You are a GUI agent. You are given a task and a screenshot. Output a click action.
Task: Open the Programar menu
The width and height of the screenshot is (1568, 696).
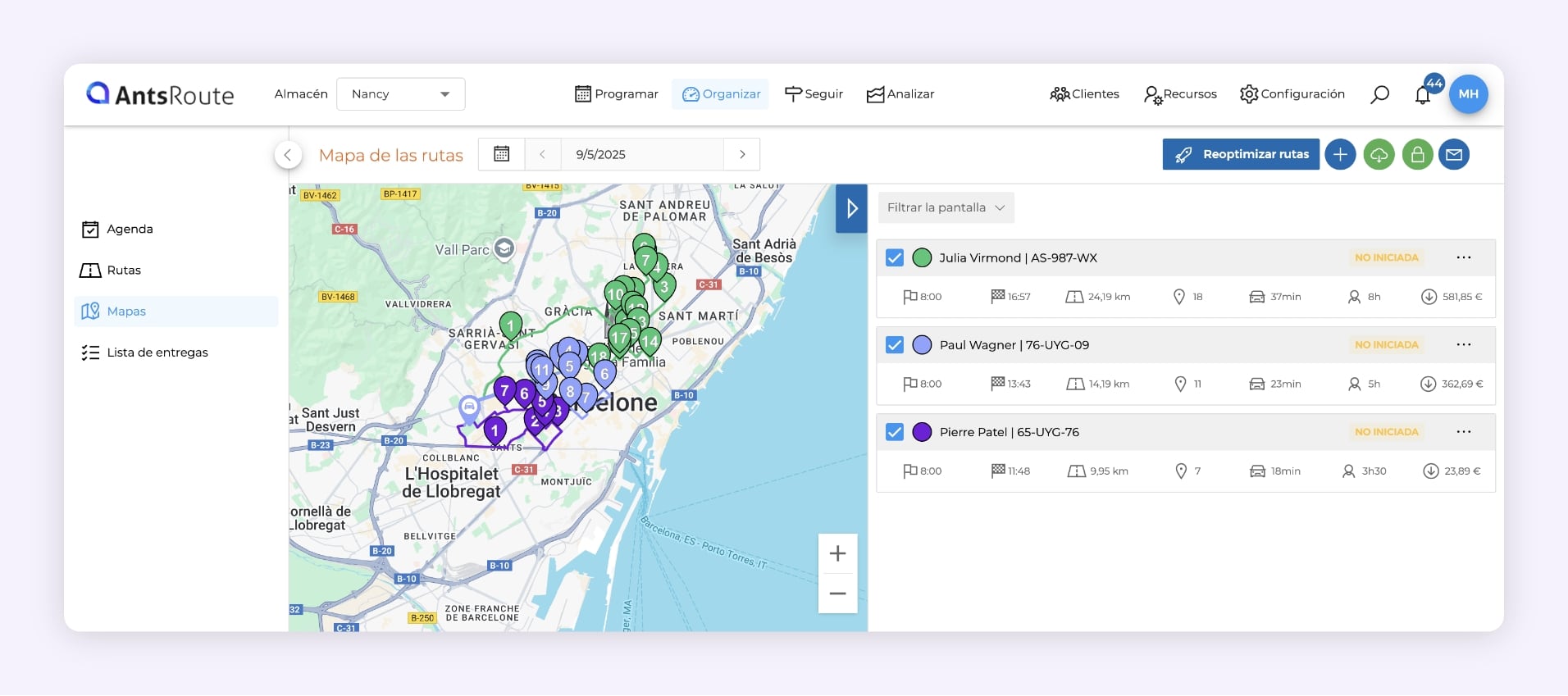tap(617, 94)
